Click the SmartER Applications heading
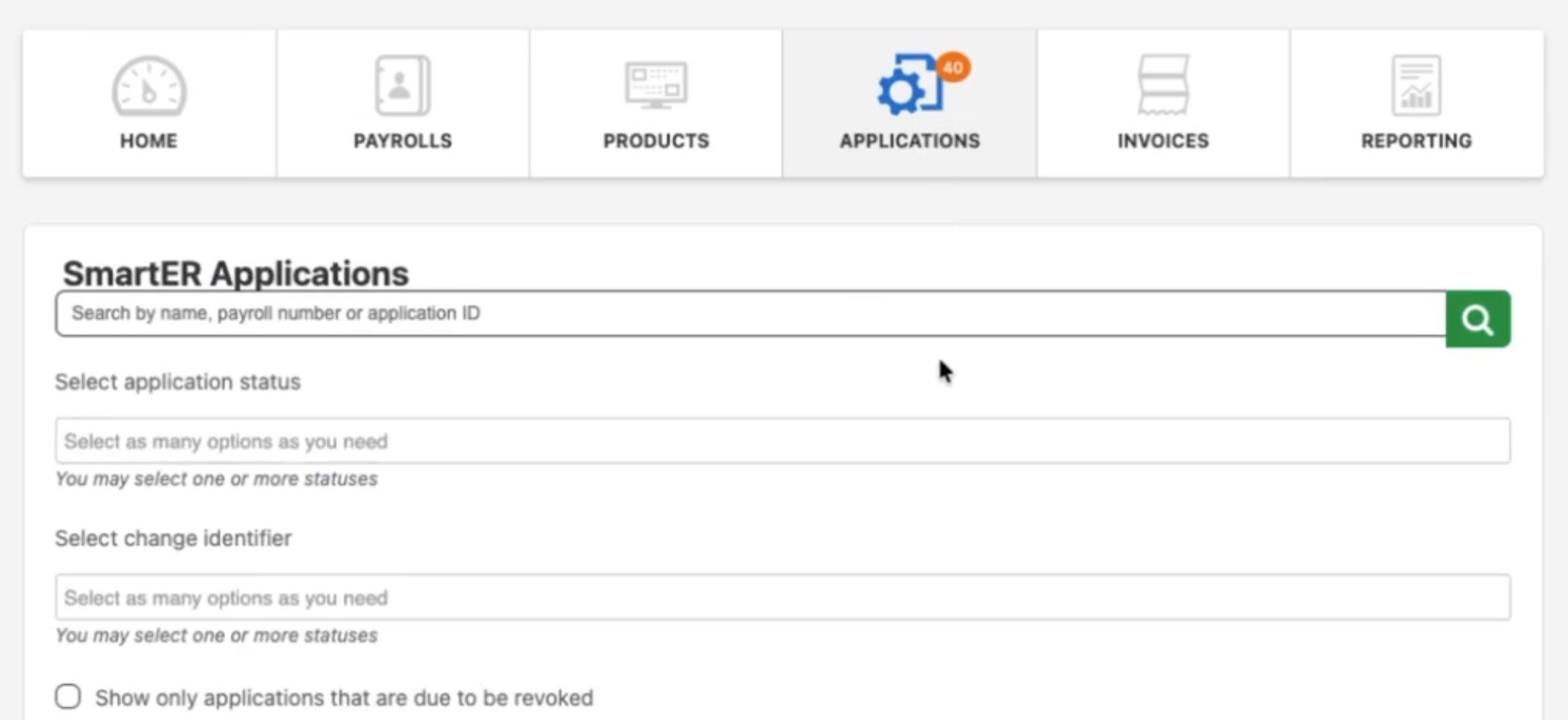Screen dimensions: 1568x720 236,274
